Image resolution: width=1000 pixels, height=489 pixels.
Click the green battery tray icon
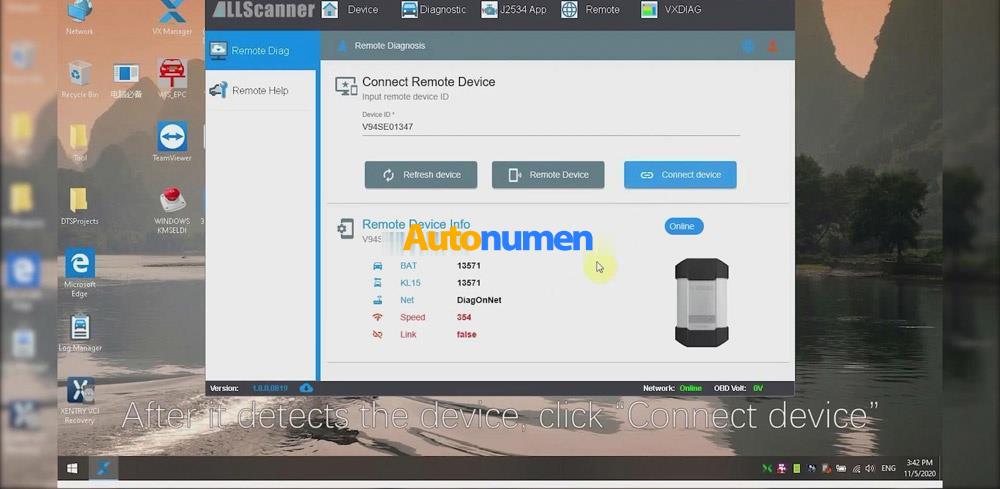(797, 469)
